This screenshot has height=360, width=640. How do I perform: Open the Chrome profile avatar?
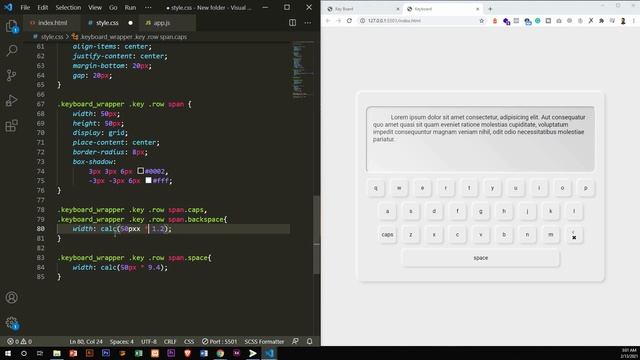click(623, 20)
